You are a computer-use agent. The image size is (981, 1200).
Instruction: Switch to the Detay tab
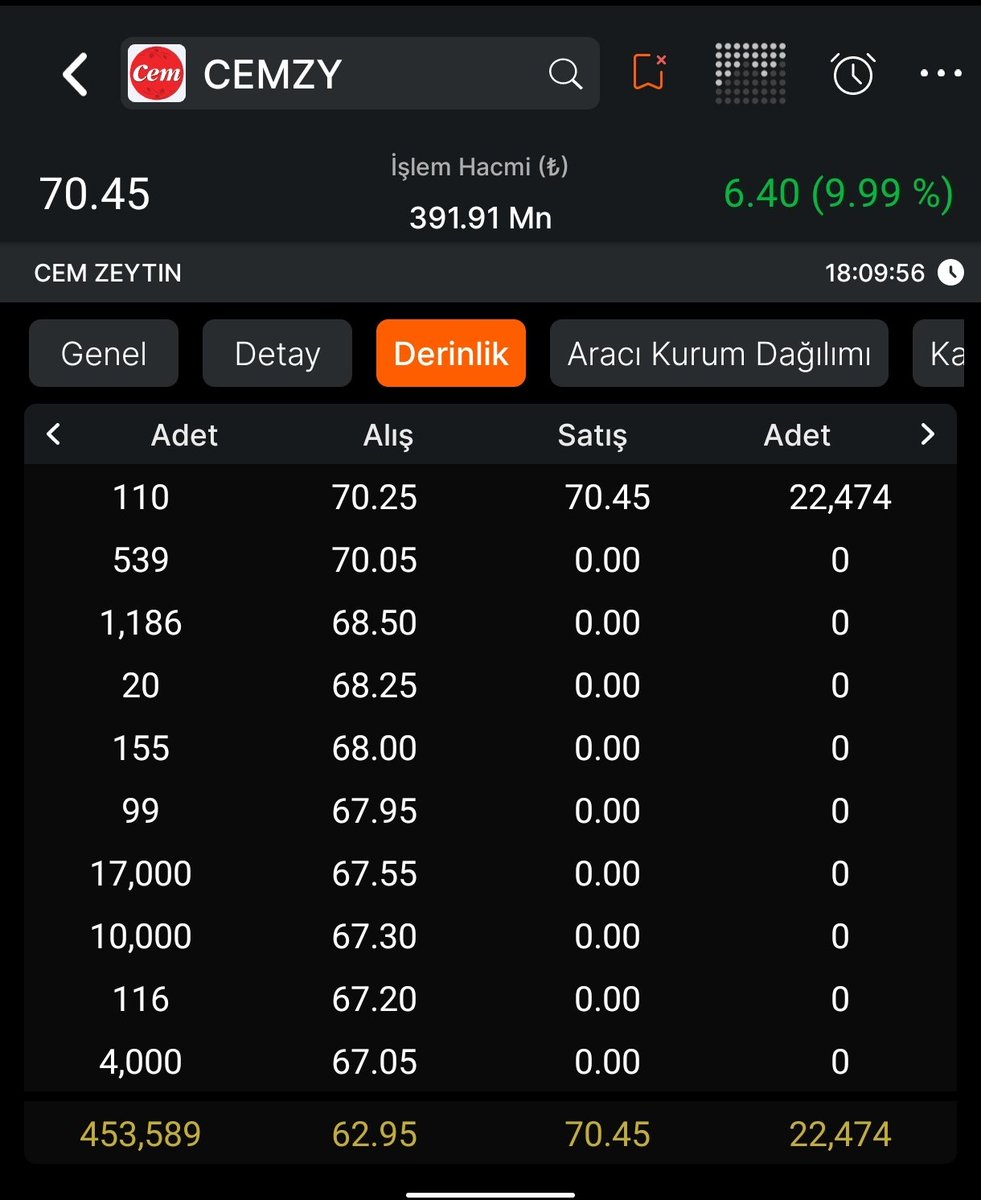277,353
